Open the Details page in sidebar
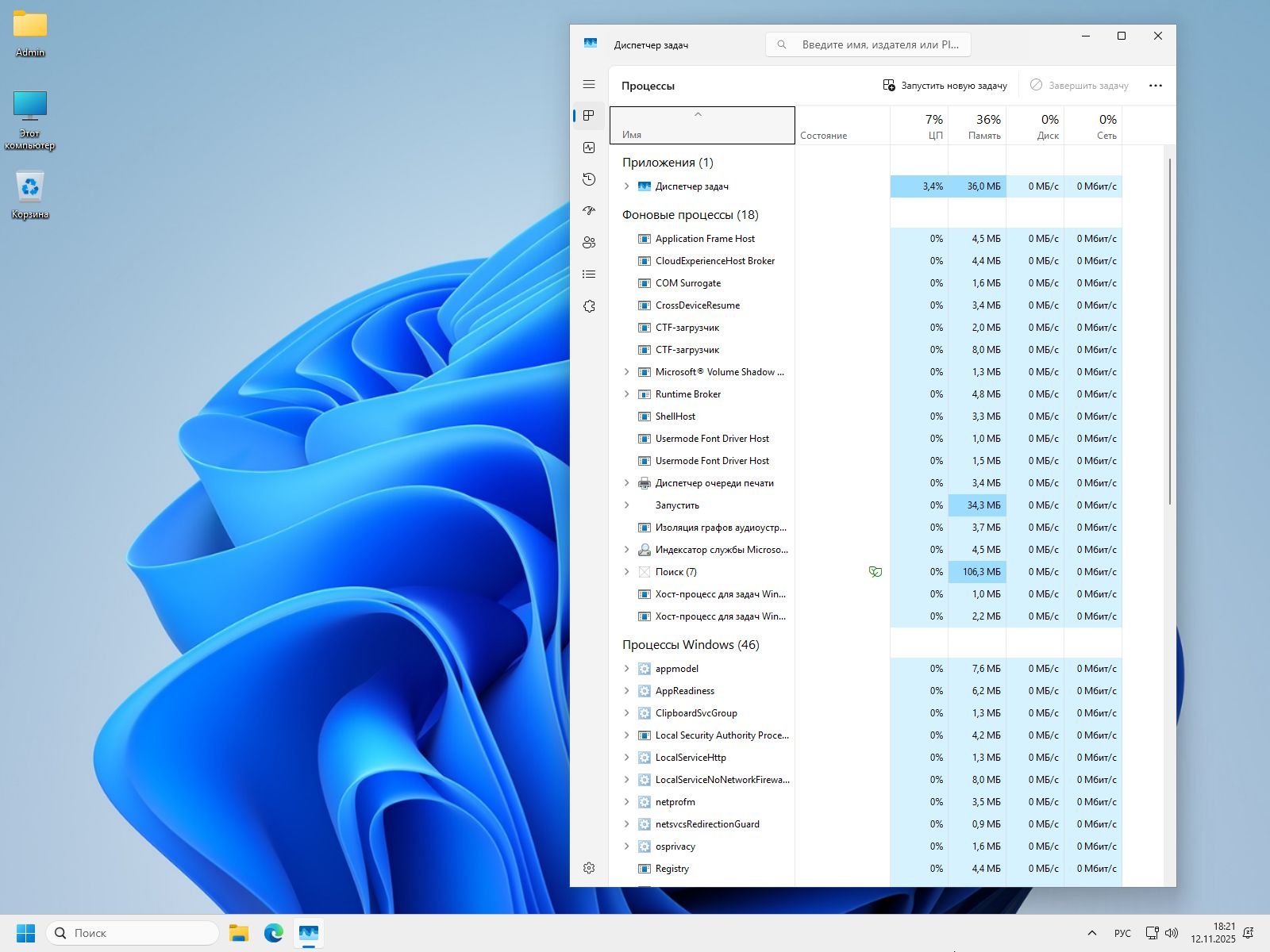Screen dimensions: 1270x952 coord(589,274)
